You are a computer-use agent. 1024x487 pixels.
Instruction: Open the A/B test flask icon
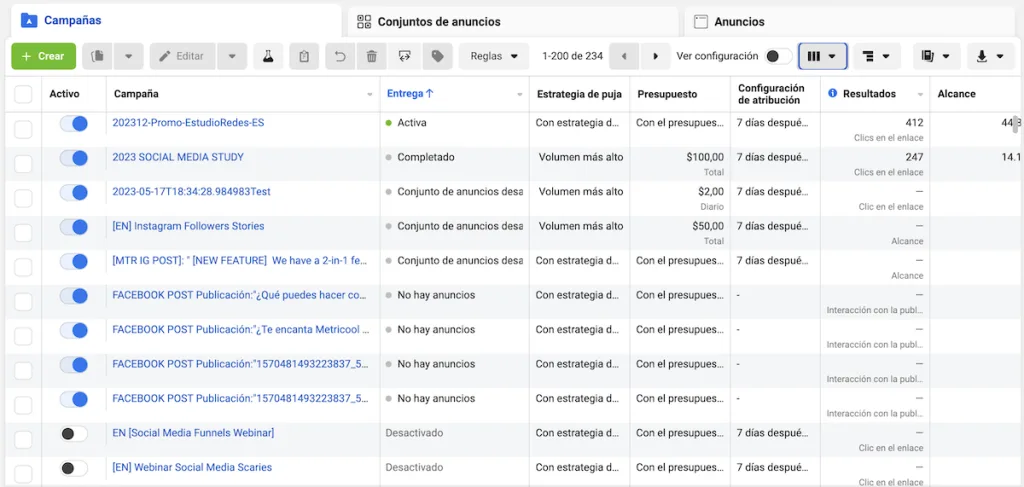(x=268, y=56)
